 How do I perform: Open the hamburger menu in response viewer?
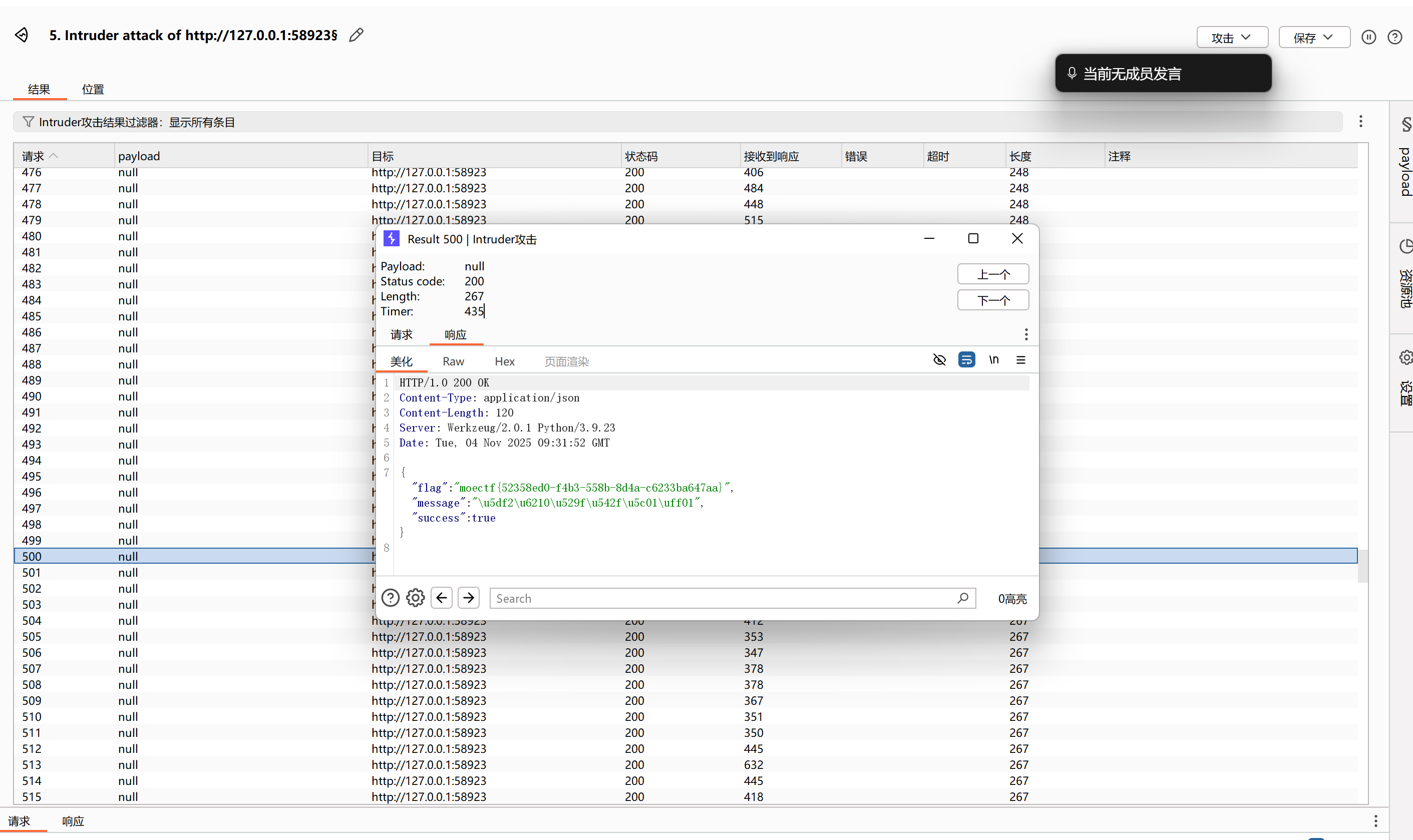coord(1020,360)
